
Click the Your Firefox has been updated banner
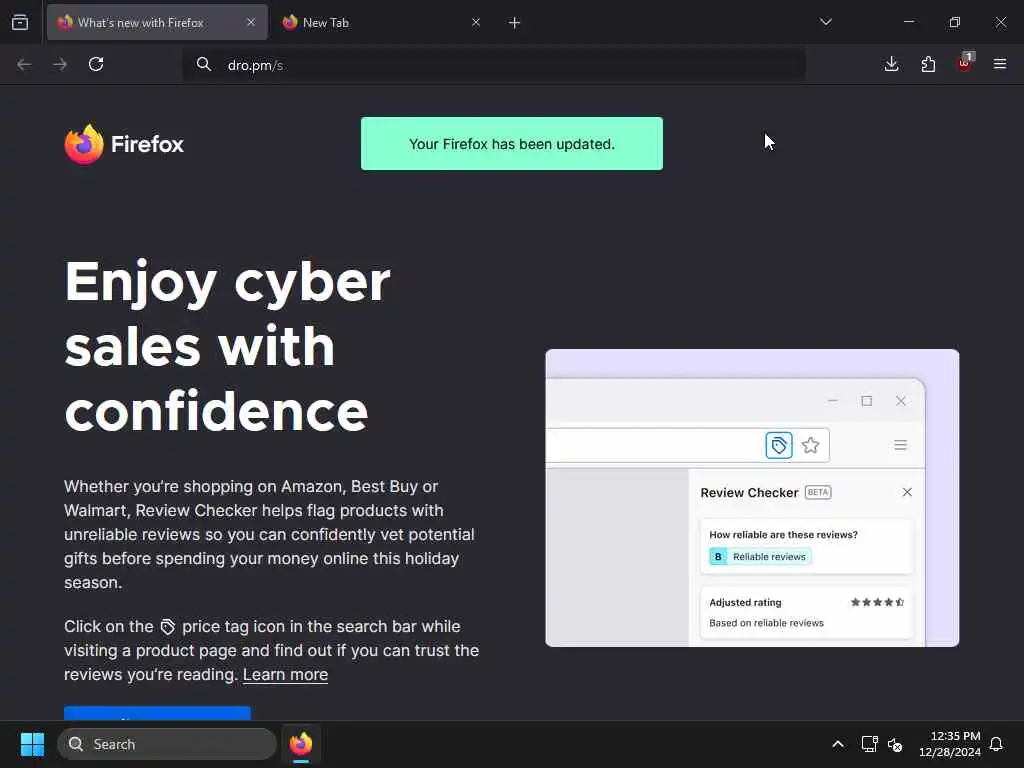(x=512, y=144)
